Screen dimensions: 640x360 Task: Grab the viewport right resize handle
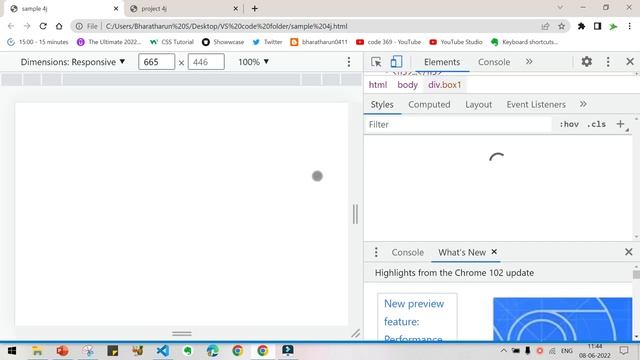tap(355, 214)
